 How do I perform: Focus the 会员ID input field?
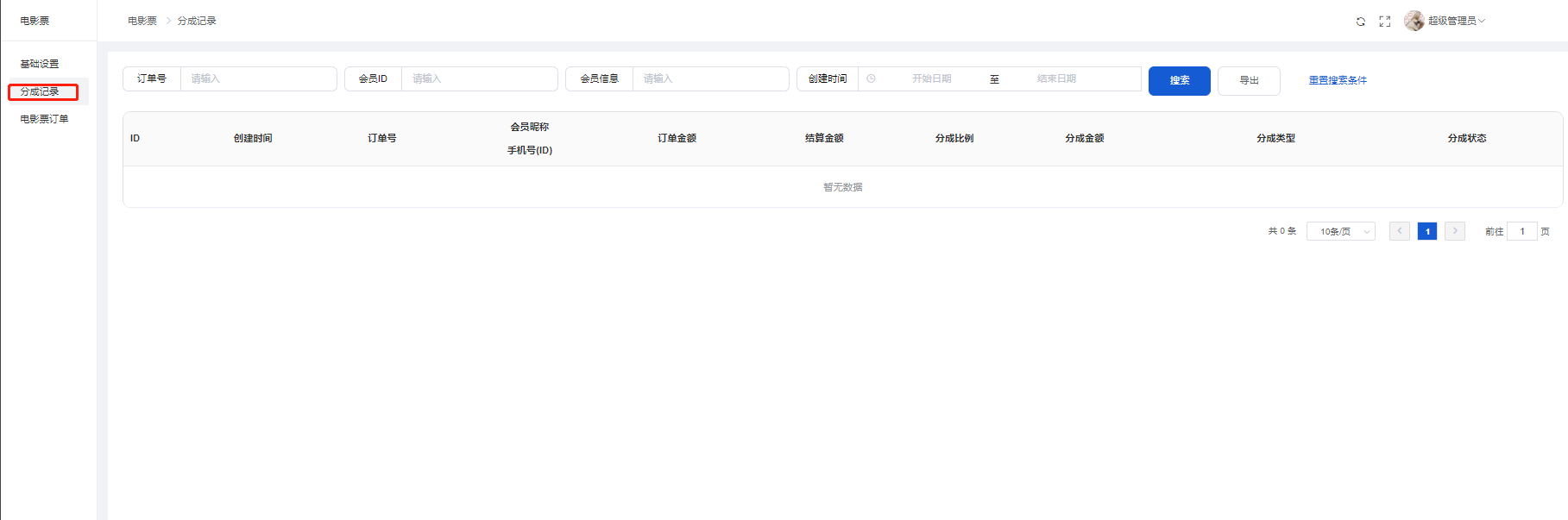tap(479, 78)
